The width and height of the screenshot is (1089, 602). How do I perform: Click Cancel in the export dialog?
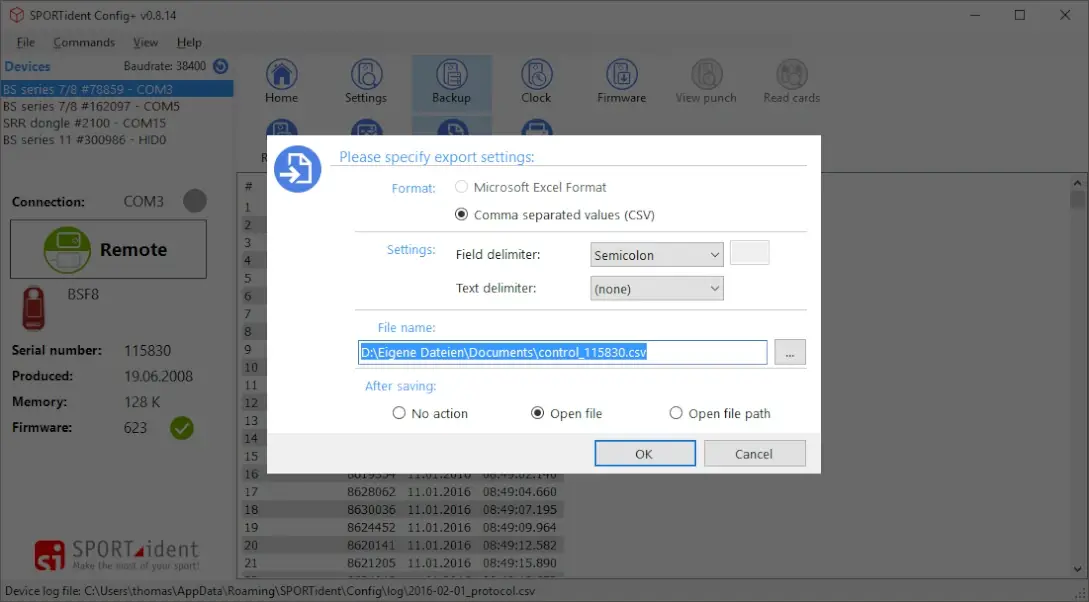[x=754, y=454]
